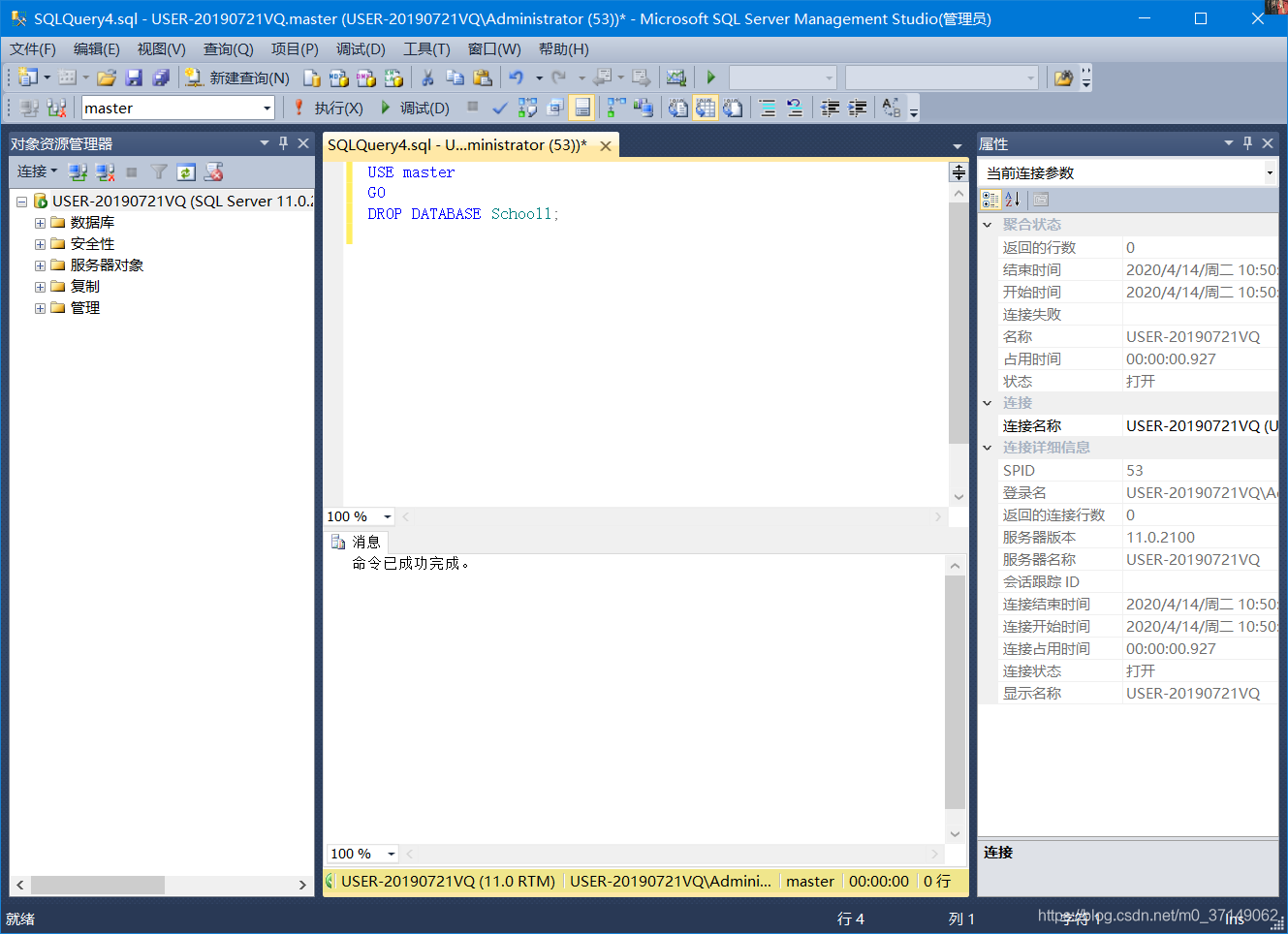Viewport: 1288px width, 934px height.
Task: Click the Paste clipboard icon
Action: pos(482,78)
